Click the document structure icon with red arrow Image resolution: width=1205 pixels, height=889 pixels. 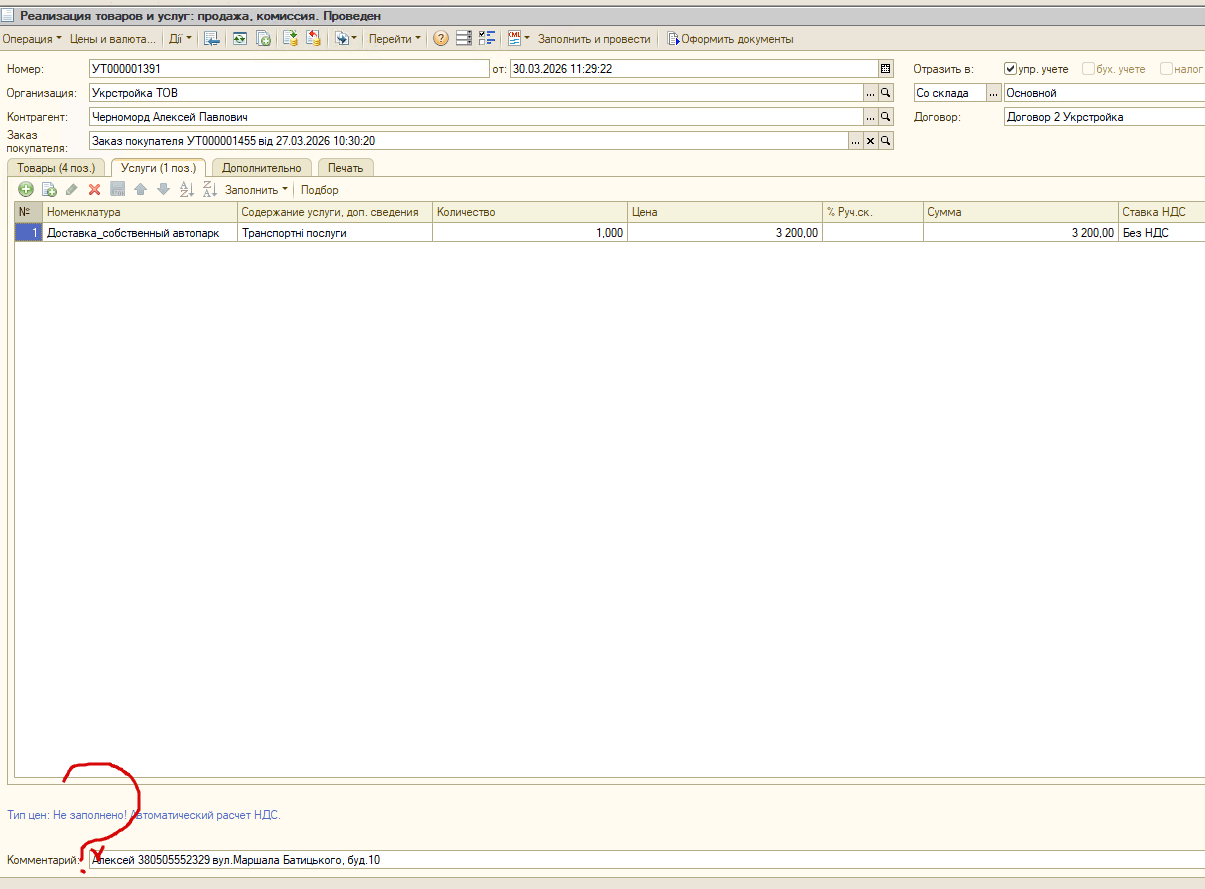tap(313, 39)
